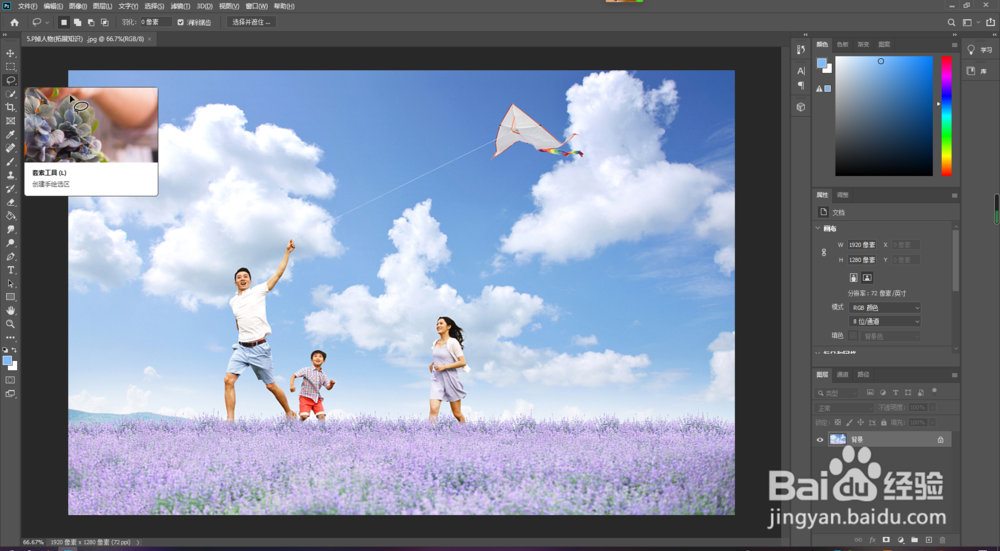The image size is (1000, 551).
Task: Select the Move tool
Action: tap(10, 53)
